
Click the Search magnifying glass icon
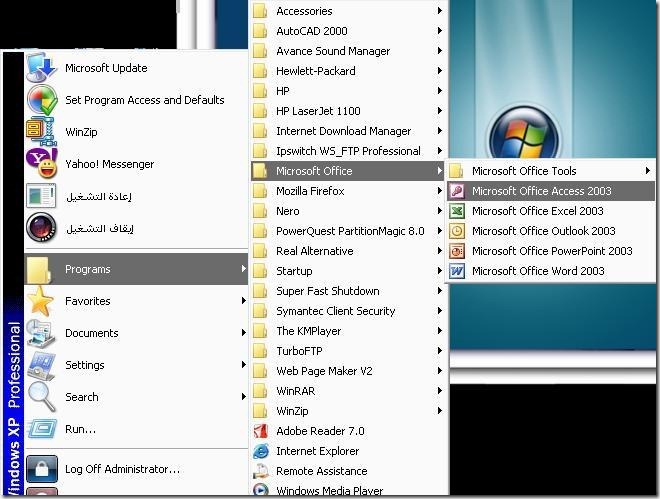(x=41, y=397)
